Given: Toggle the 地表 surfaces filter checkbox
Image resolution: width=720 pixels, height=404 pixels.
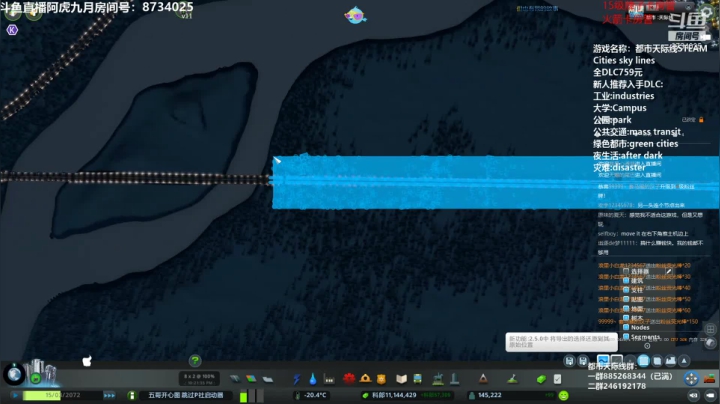Looking at the screenshot, I should pyautogui.click(x=626, y=309).
